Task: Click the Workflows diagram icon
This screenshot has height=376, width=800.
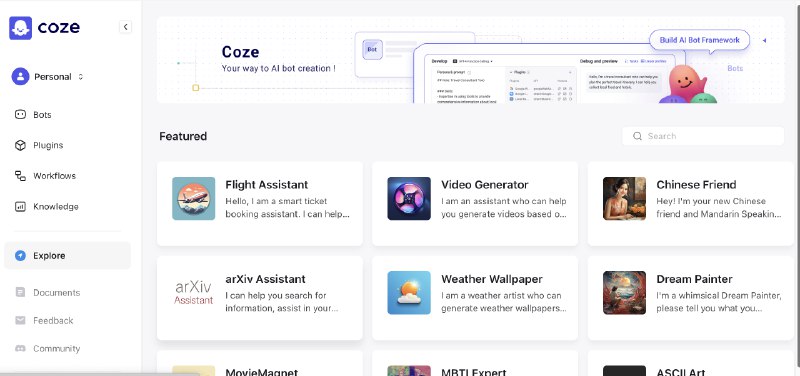Action: 20,176
